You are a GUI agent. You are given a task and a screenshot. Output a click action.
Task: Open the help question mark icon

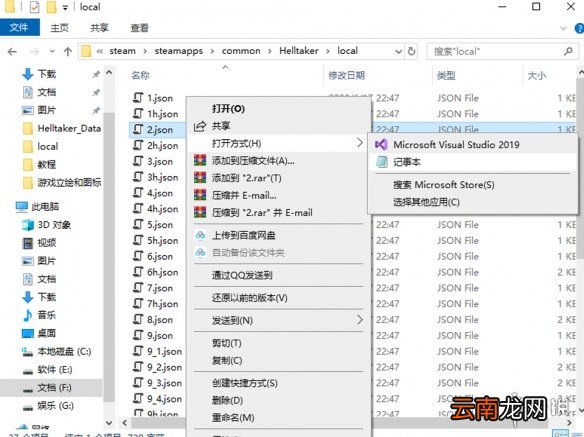(x=580, y=28)
